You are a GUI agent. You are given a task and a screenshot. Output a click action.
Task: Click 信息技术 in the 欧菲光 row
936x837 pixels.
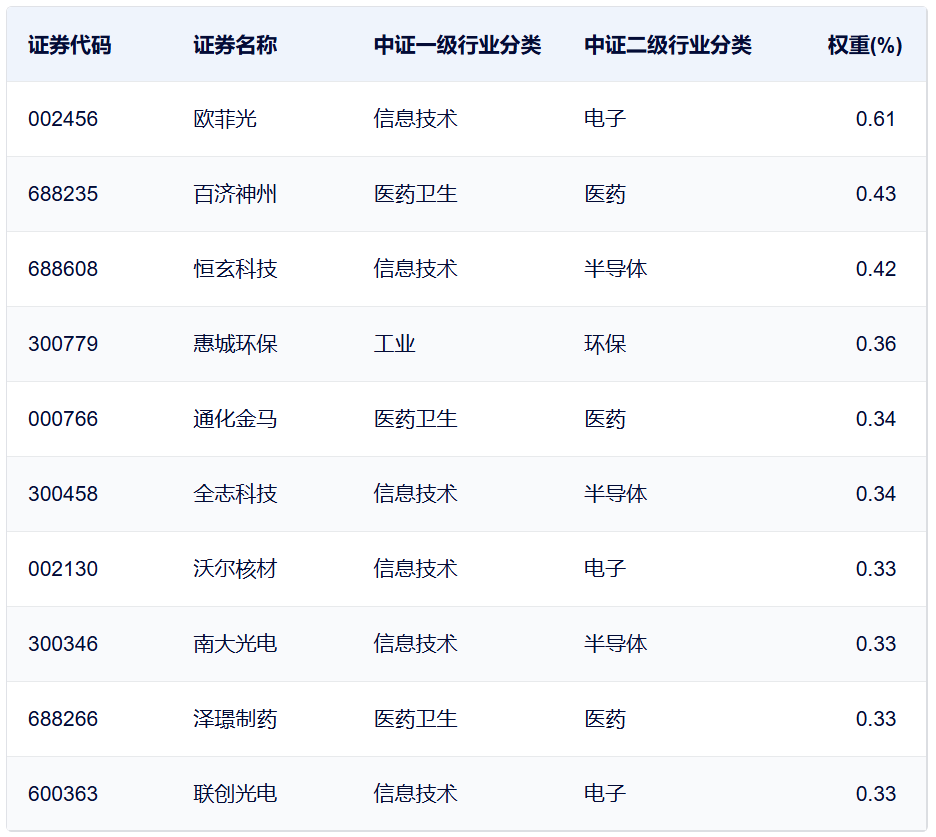pos(415,119)
